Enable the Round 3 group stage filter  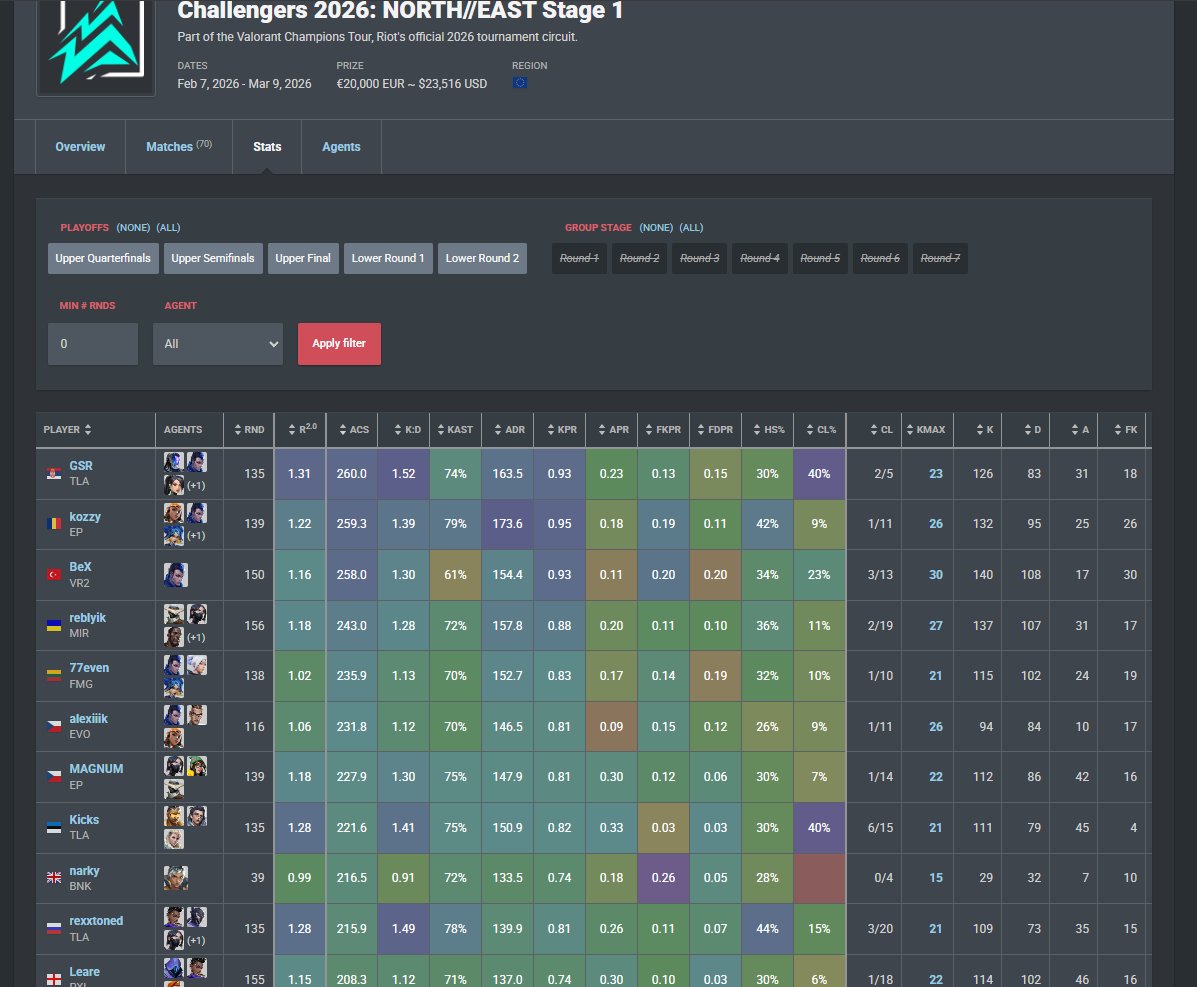[700, 258]
